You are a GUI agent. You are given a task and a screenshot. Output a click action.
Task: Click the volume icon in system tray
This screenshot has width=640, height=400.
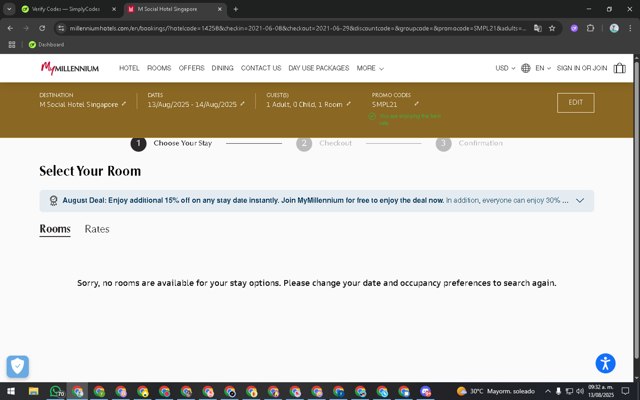tap(580, 391)
